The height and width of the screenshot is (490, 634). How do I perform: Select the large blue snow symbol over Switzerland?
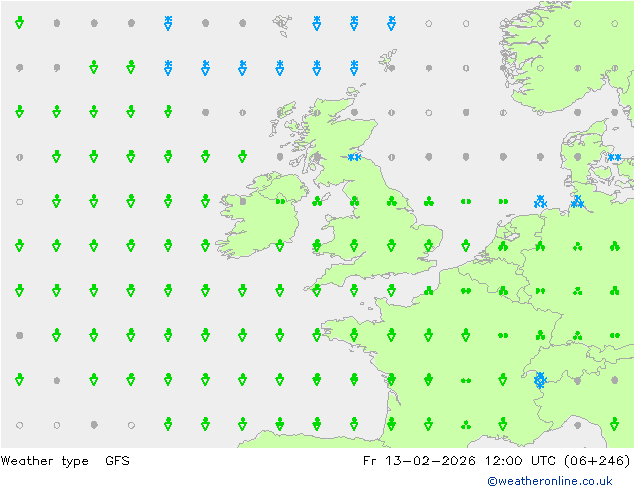coord(540,380)
